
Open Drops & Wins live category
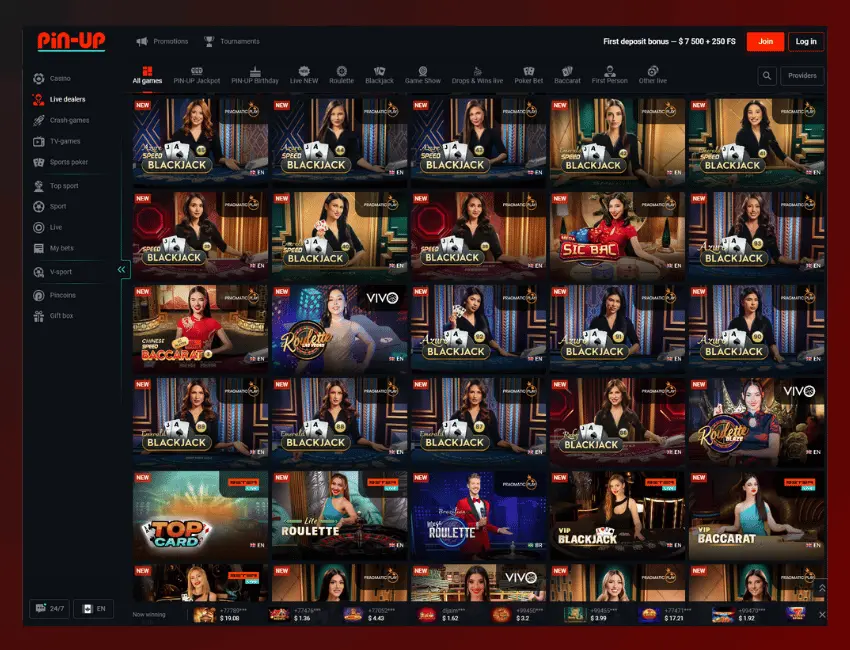click(478, 75)
